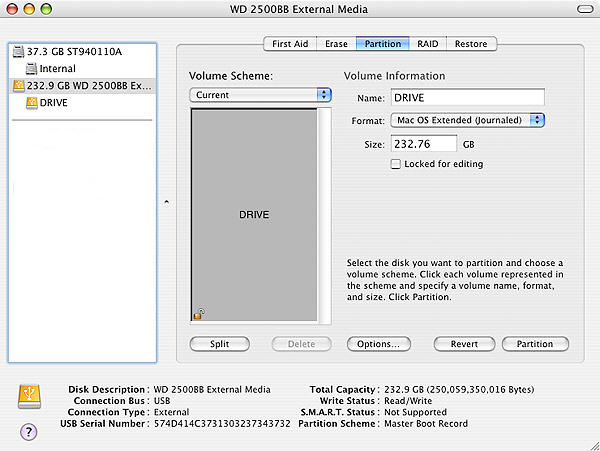Screen dimensions: 600x451
Task: Click the Size input field
Action: (424, 144)
